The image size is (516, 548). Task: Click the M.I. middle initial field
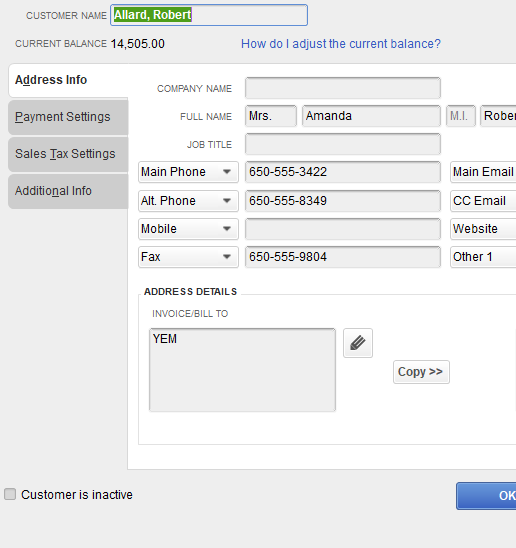tap(461, 116)
